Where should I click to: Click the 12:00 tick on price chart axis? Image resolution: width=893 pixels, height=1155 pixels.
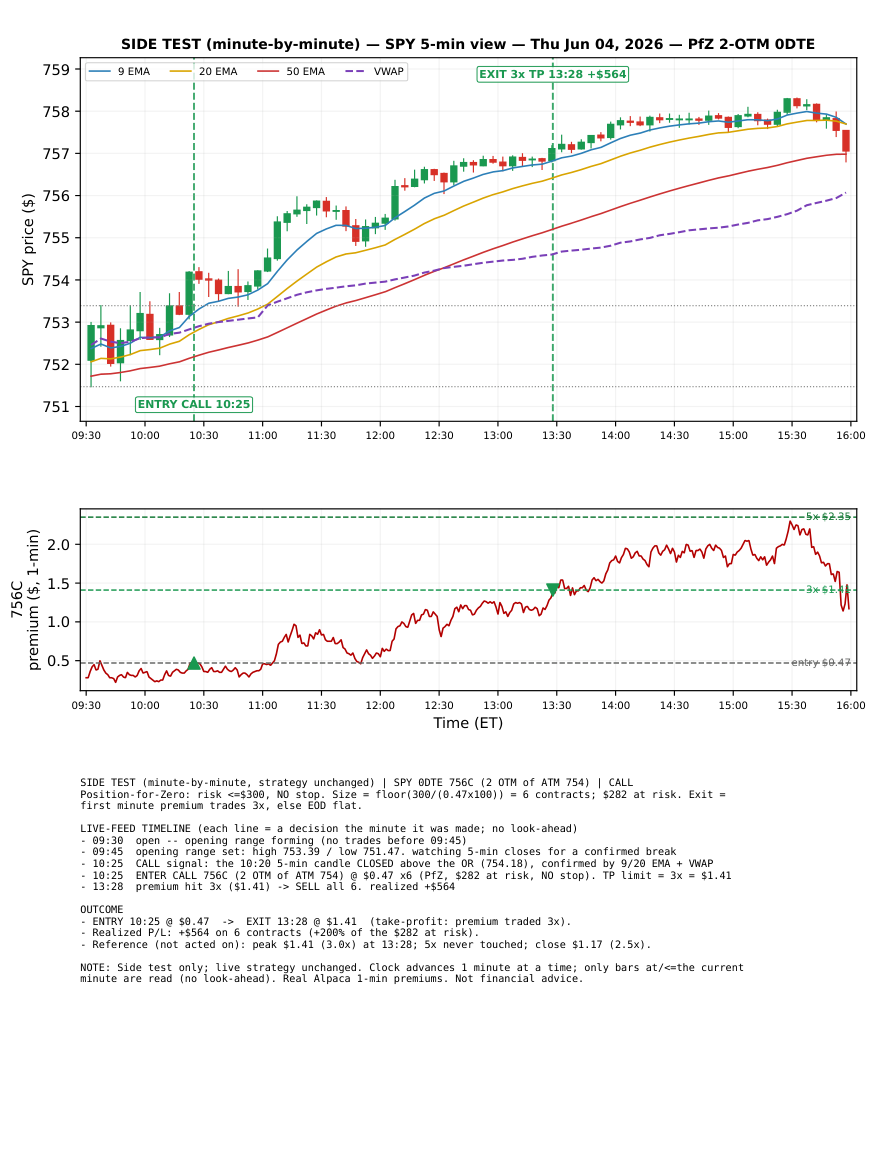tap(380, 435)
